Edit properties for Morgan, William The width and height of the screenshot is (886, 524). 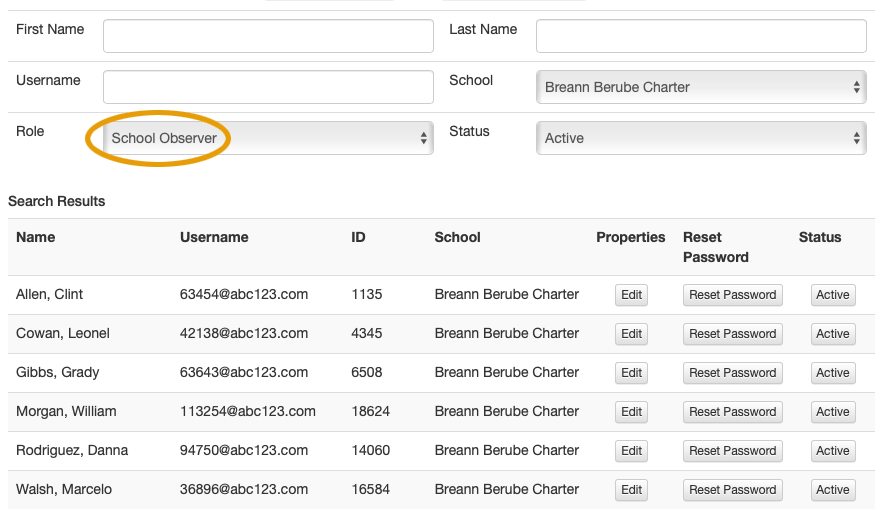[631, 412]
